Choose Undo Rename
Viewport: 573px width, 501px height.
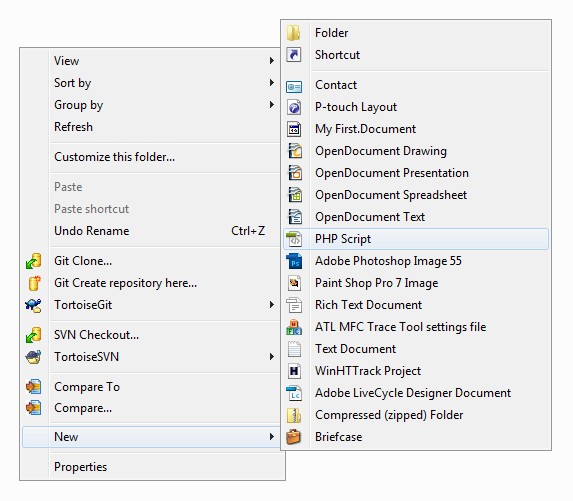[x=152, y=231]
